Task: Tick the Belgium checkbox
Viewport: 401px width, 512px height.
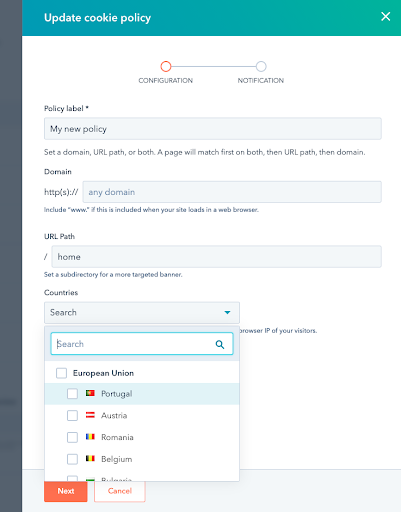Action: click(x=72, y=459)
